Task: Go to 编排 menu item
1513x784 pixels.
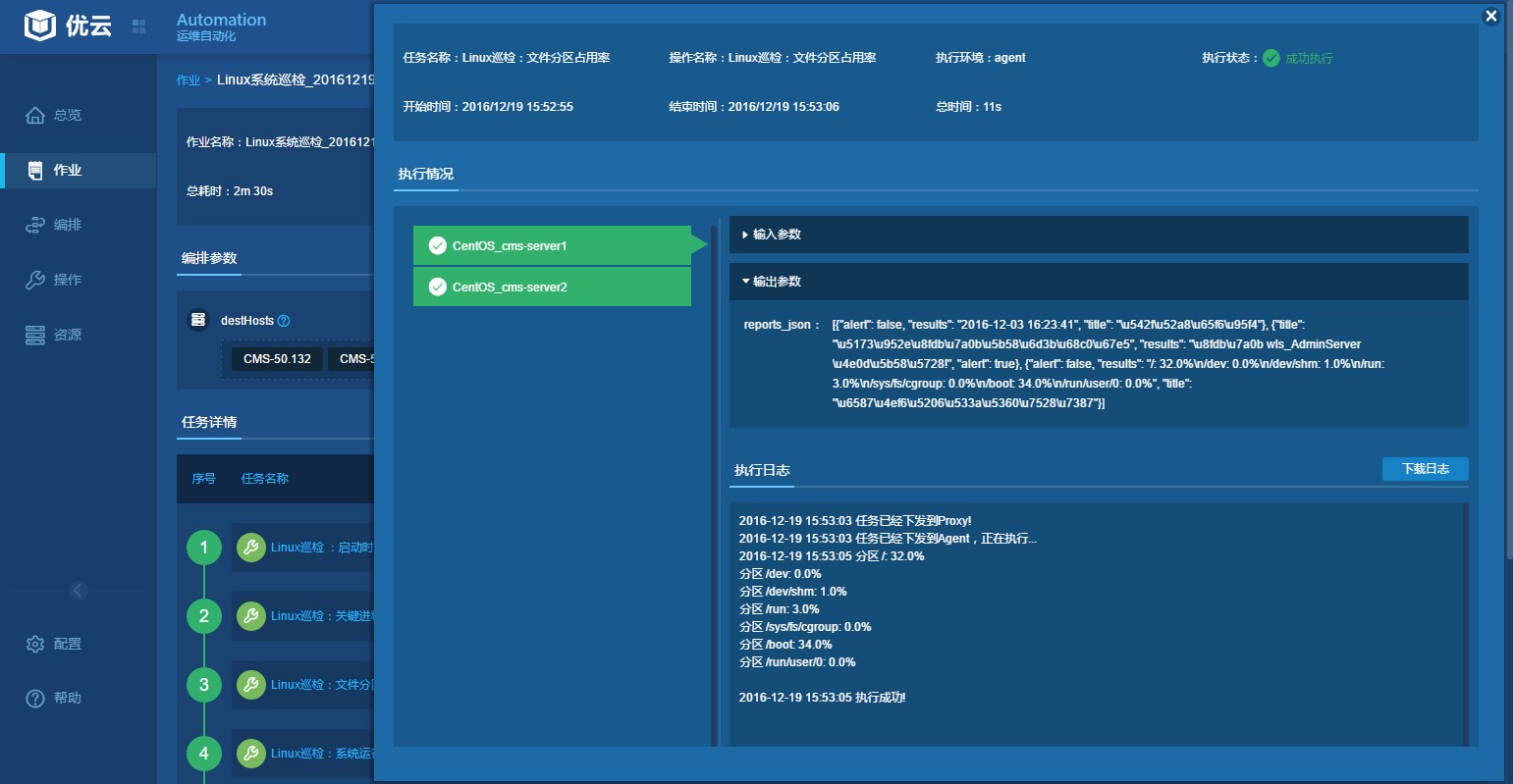Action: 79,225
